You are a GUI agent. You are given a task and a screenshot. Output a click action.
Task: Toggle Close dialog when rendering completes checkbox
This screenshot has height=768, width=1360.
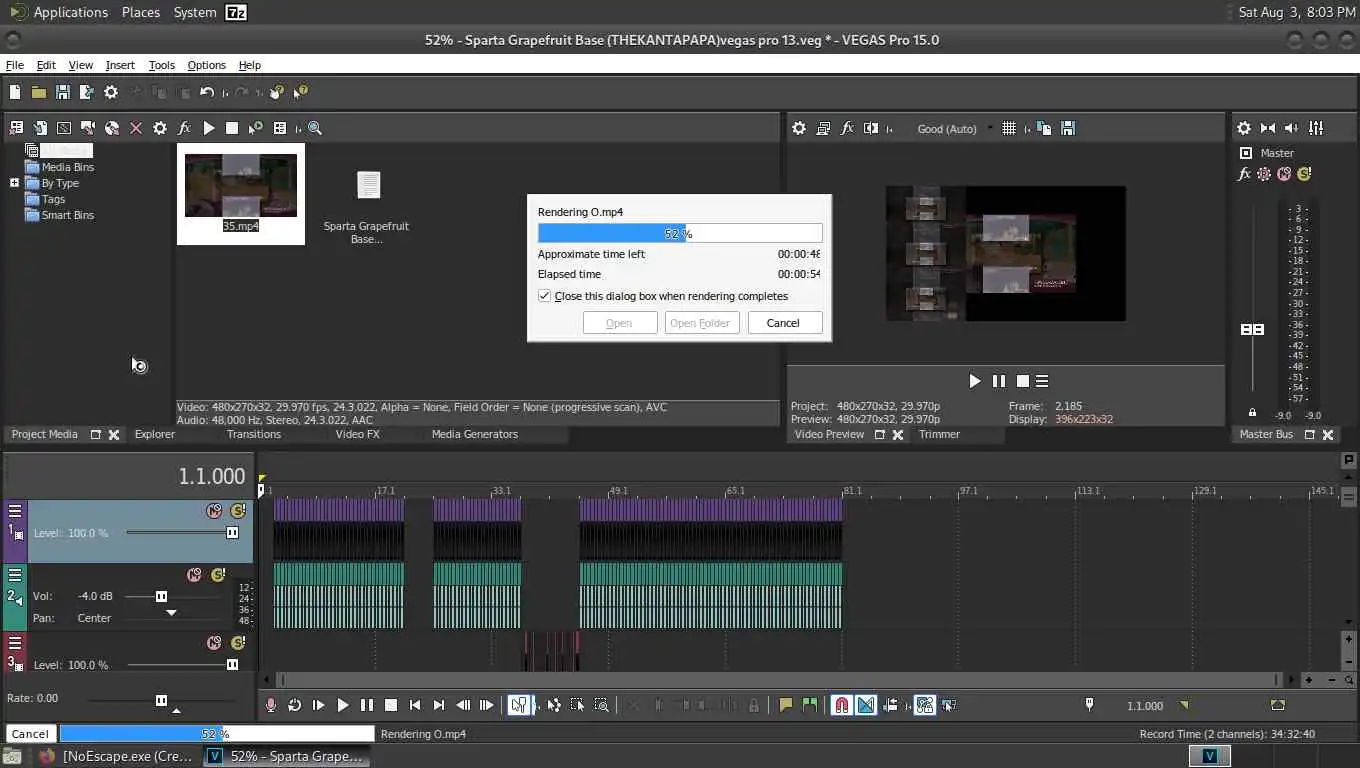pyautogui.click(x=544, y=296)
